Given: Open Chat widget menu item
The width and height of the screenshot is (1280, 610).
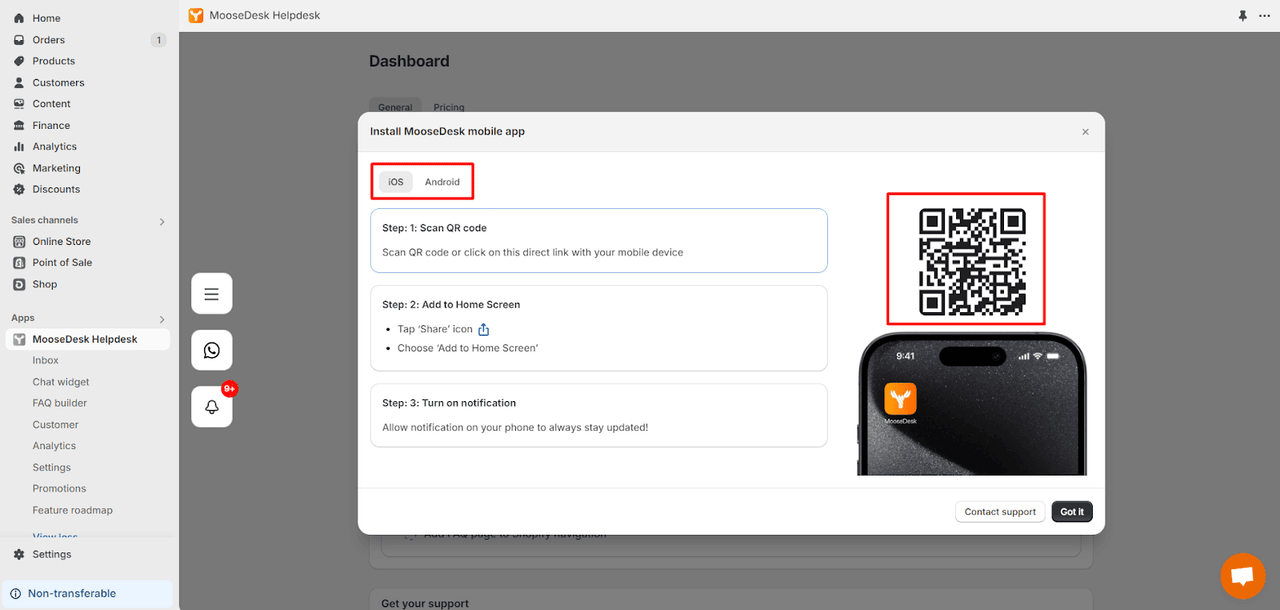Looking at the screenshot, I should (61, 382).
